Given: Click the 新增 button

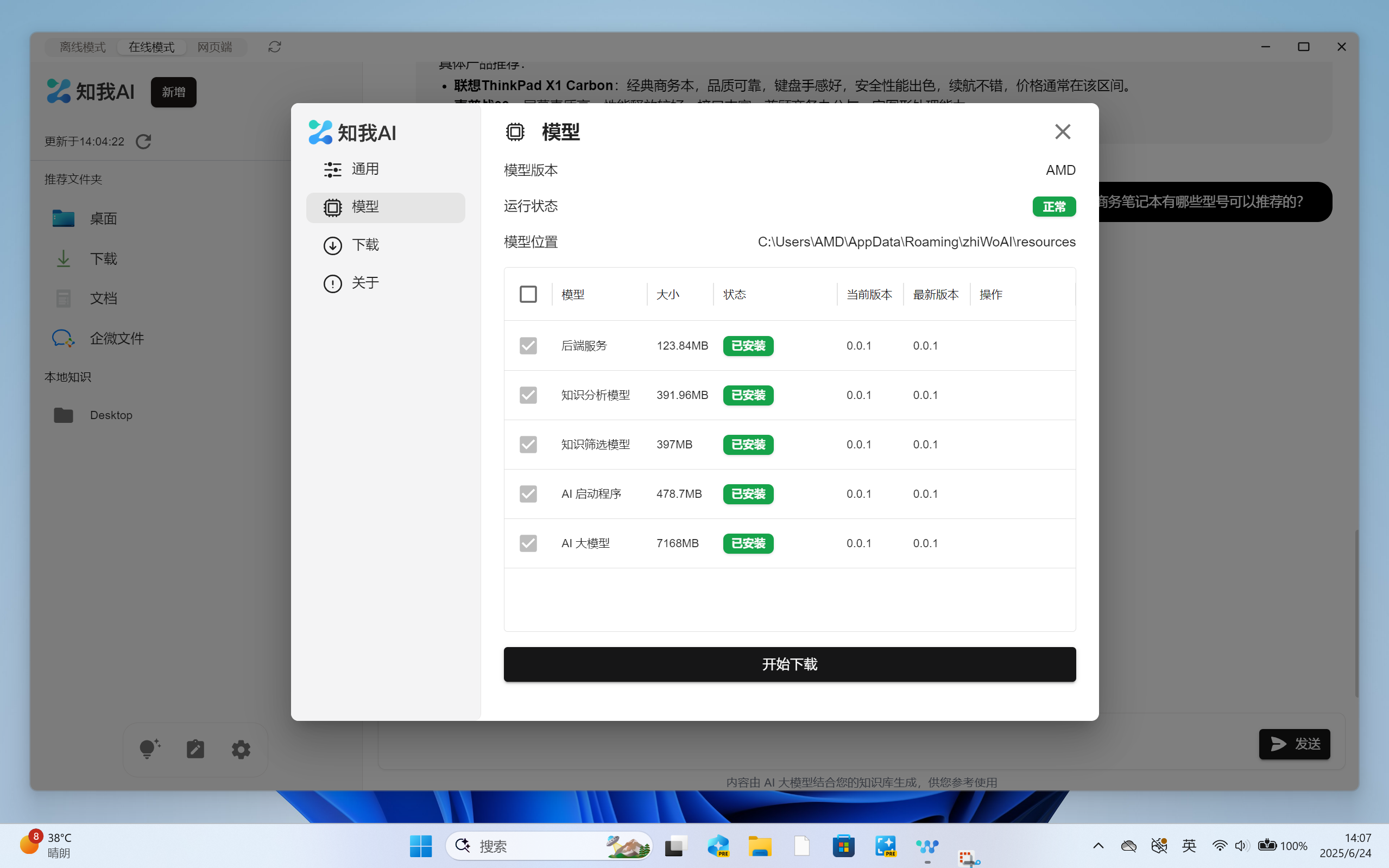Looking at the screenshot, I should 173,92.
